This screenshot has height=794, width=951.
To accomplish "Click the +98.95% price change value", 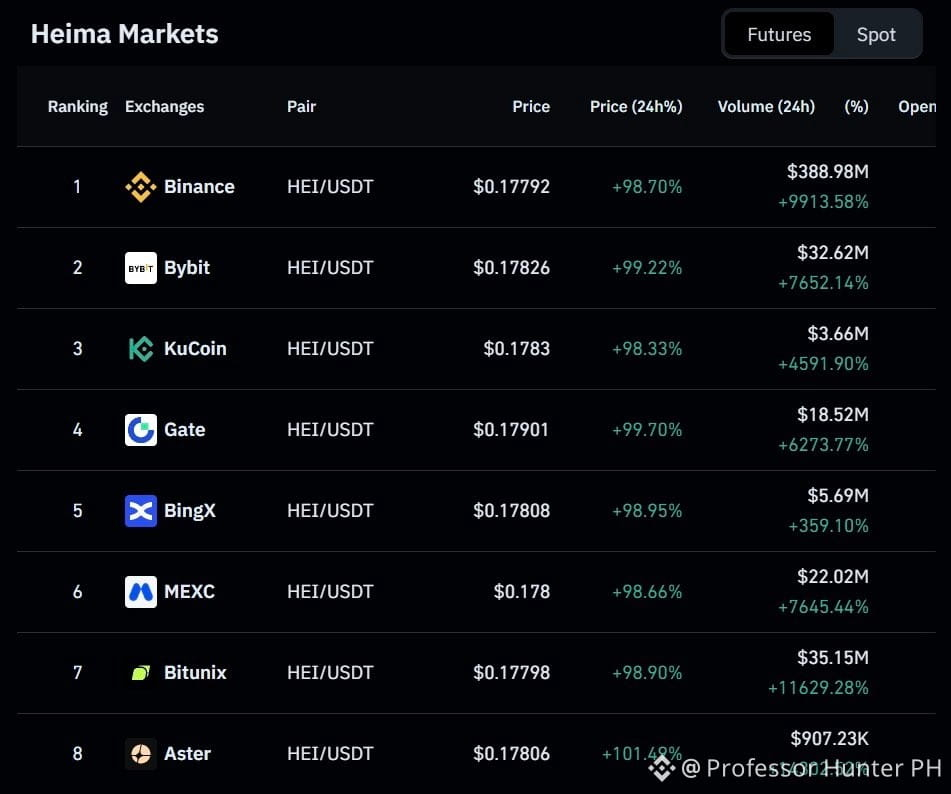I will 647,511.
